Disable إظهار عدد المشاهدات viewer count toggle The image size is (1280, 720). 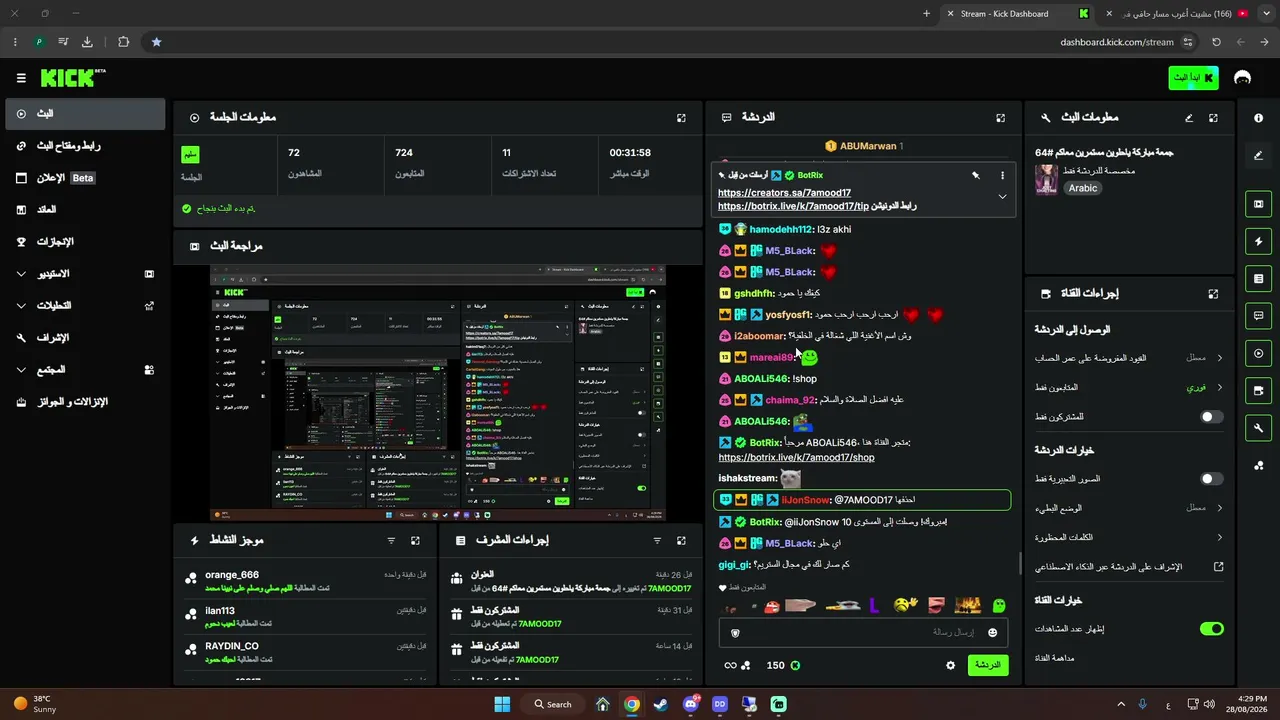tap(1211, 629)
